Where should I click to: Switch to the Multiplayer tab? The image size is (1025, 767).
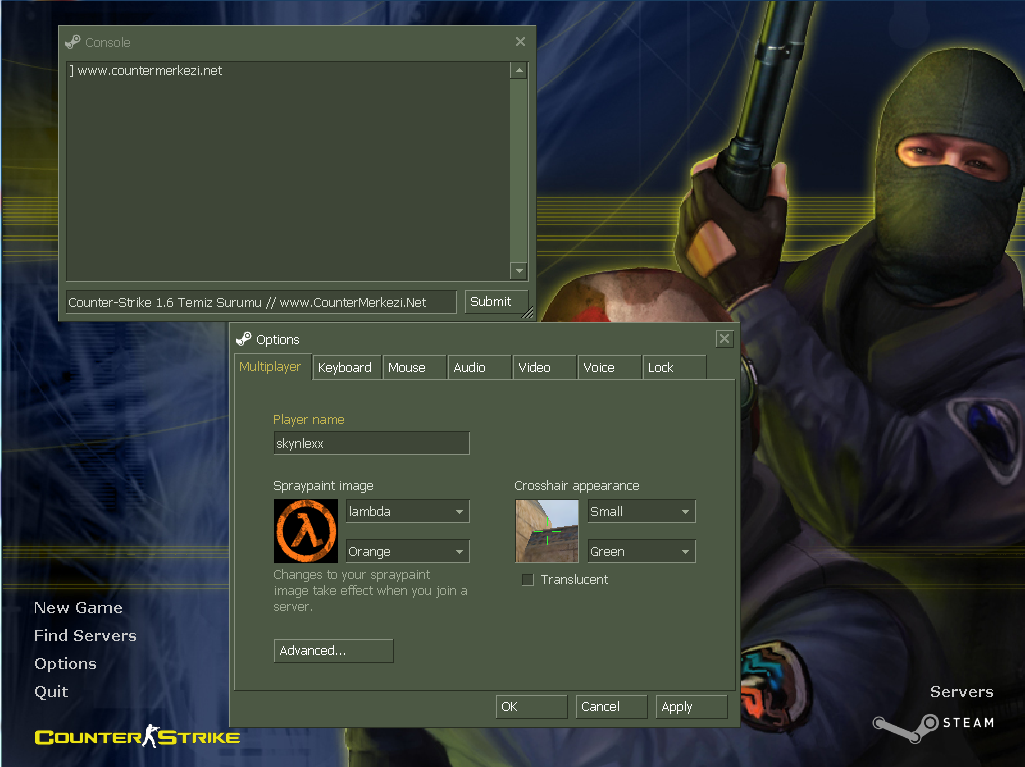point(271,367)
